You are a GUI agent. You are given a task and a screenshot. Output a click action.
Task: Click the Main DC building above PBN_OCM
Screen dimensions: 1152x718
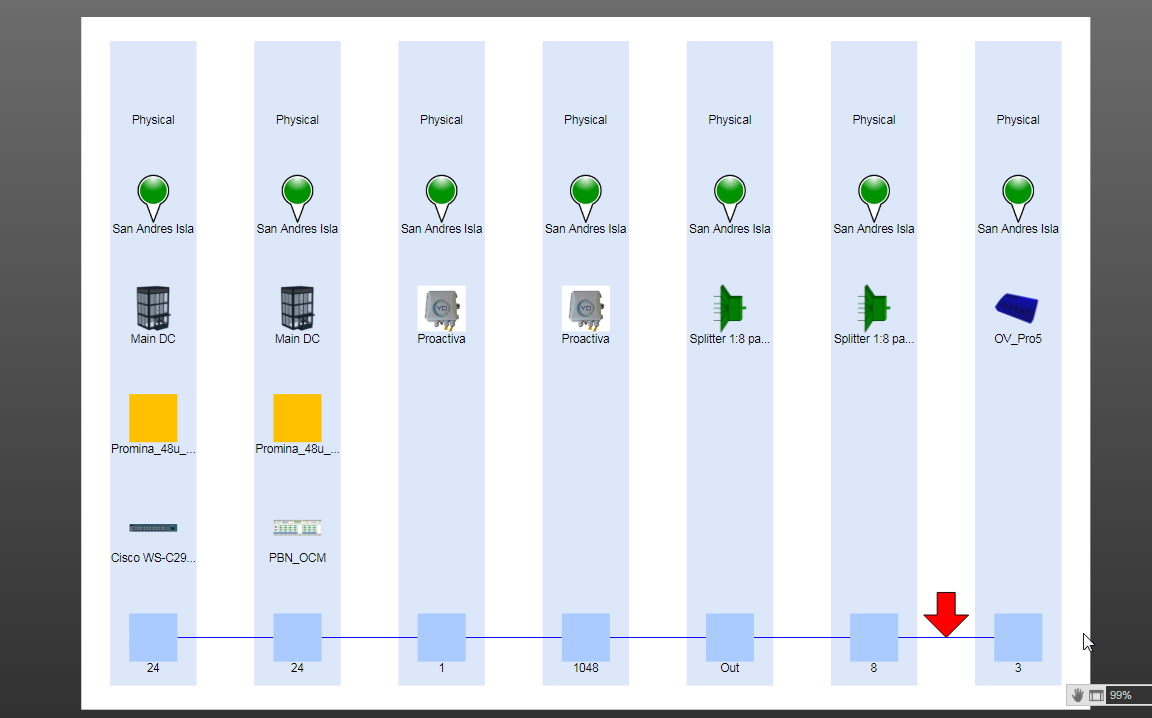(297, 308)
